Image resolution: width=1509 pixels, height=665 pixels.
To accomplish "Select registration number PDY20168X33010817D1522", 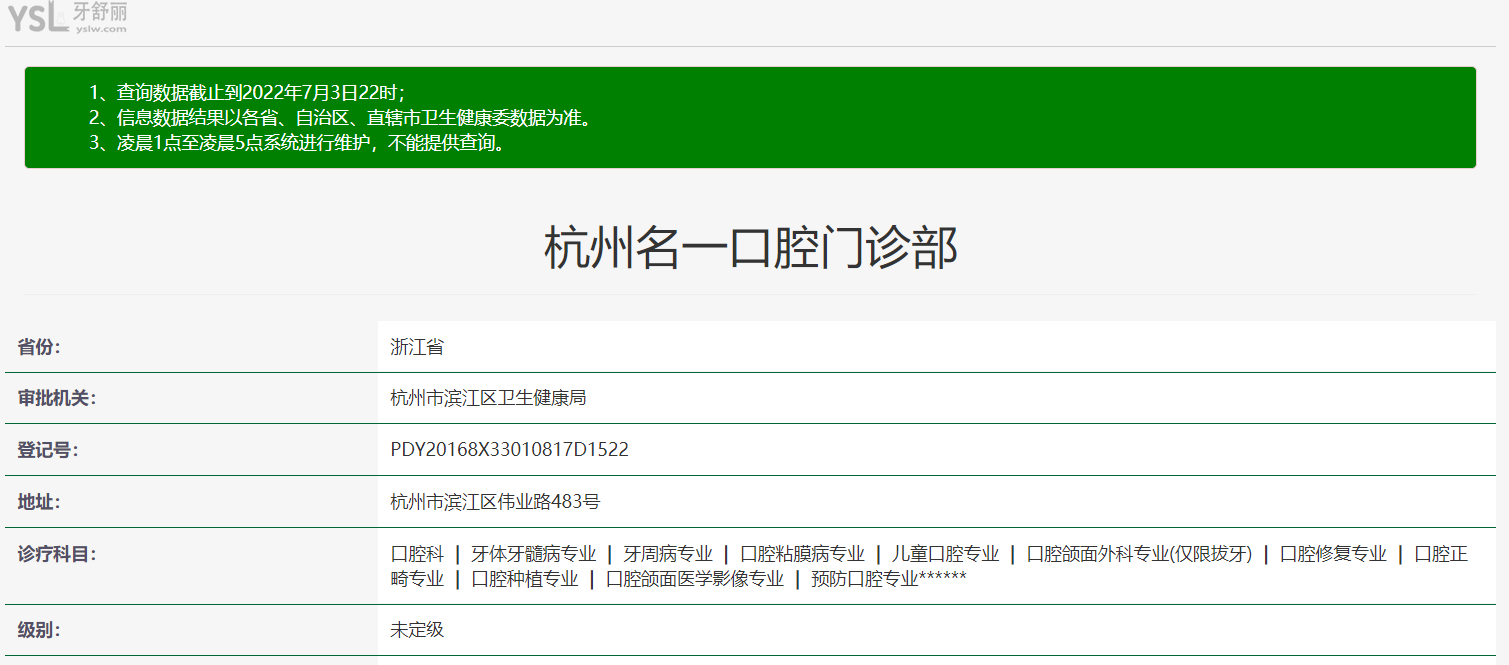I will 509,450.
